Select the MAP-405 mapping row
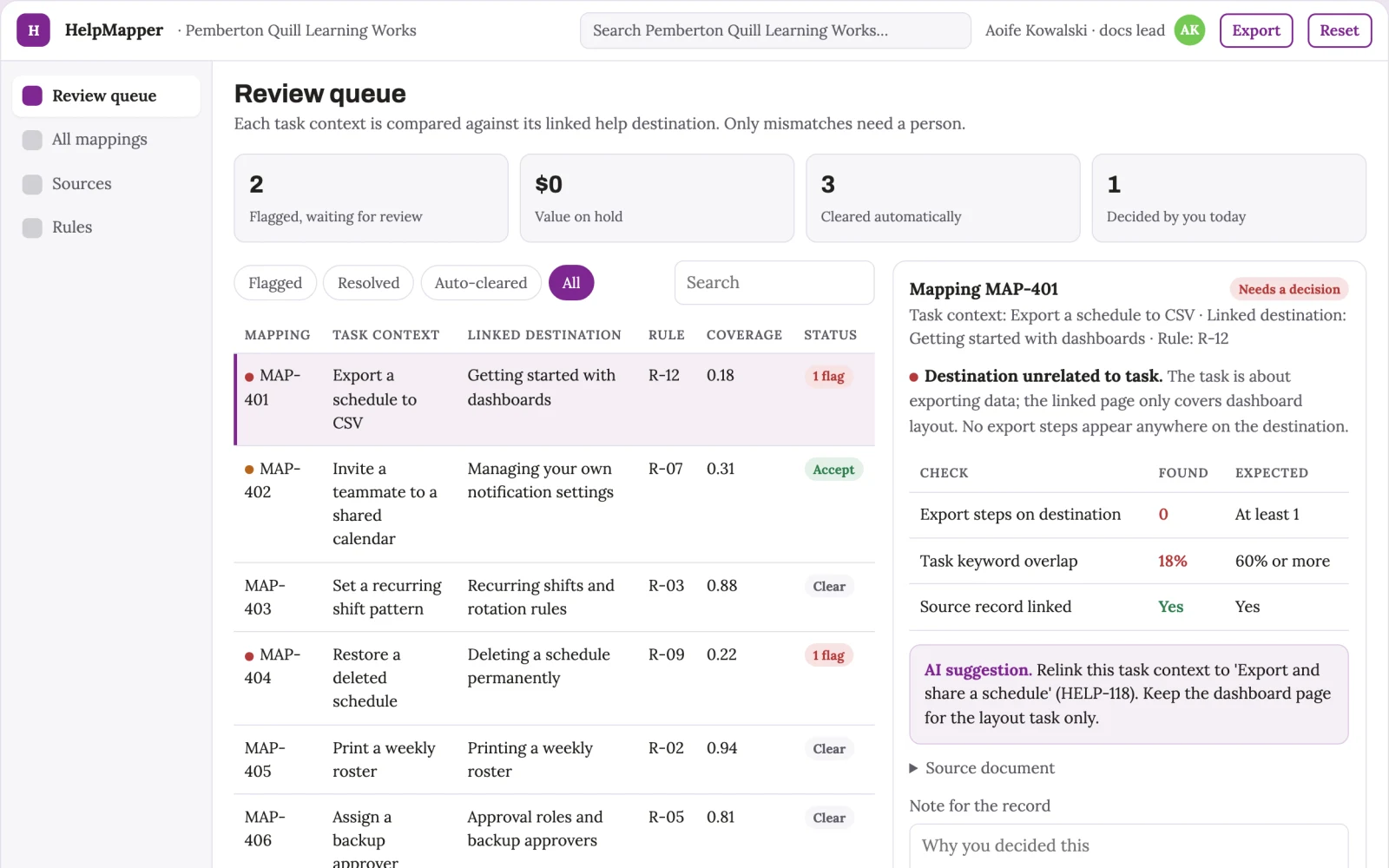The height and width of the screenshot is (868, 1389). (x=554, y=759)
